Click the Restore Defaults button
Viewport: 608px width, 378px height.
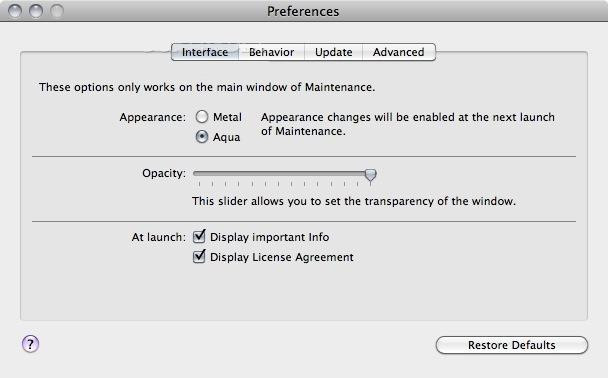[512, 345]
